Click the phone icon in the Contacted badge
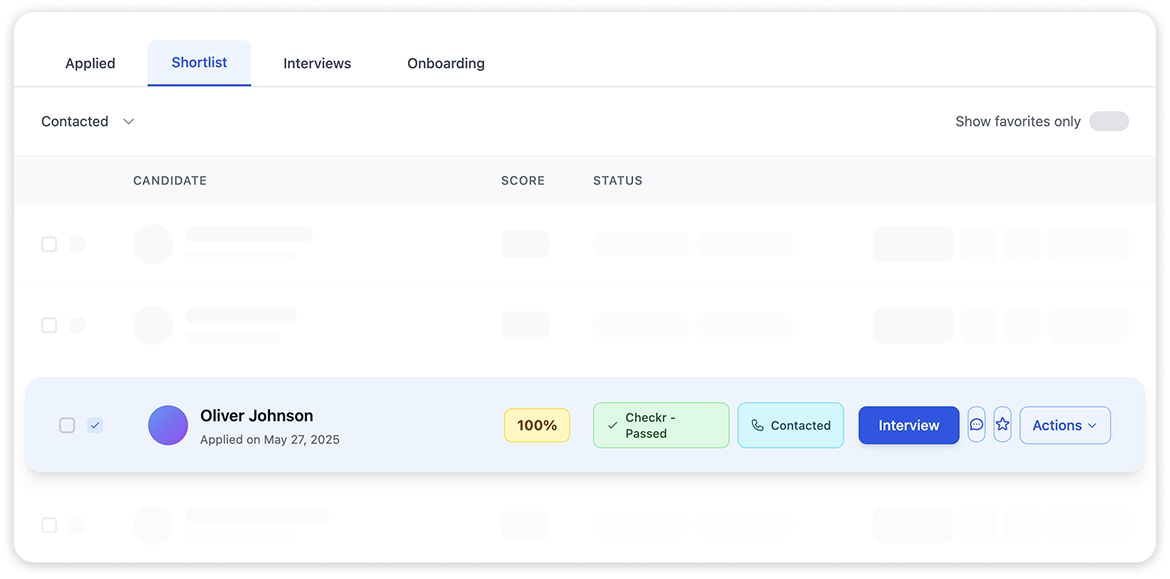The image size is (1170, 579). pos(757,425)
